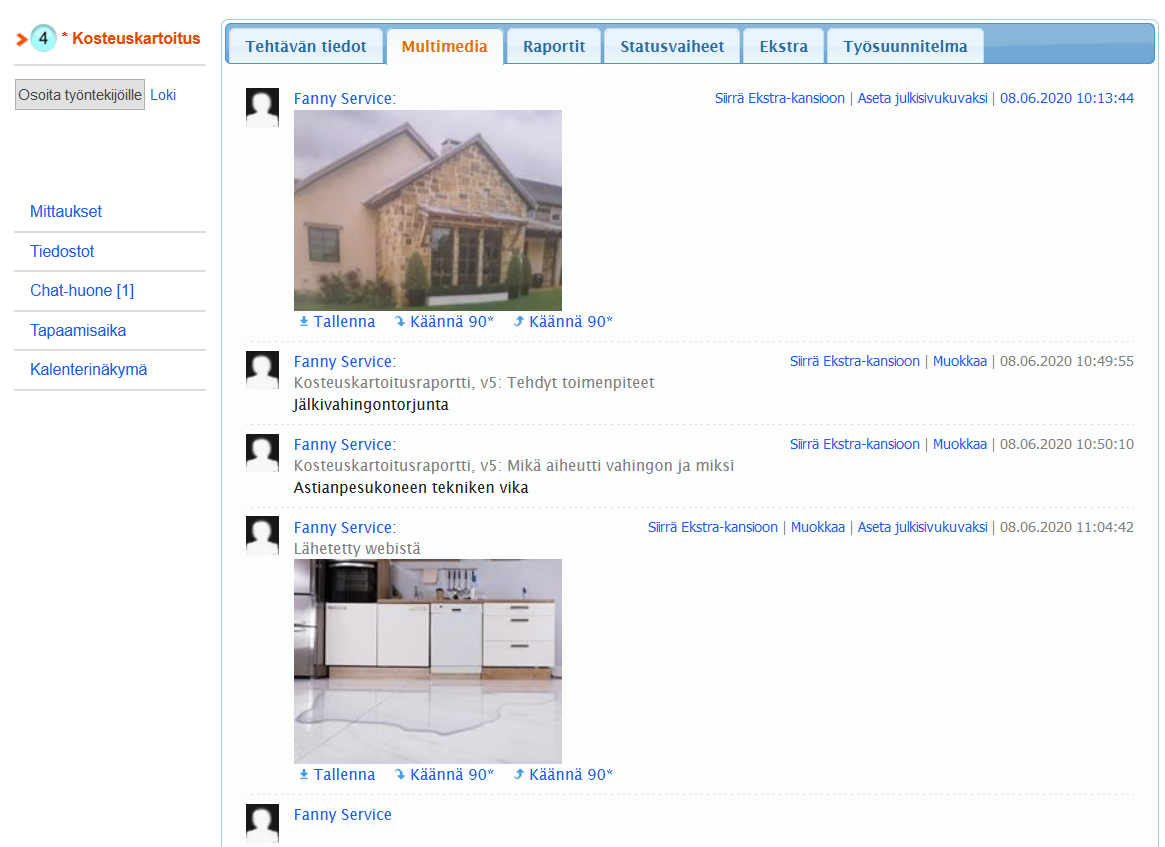Rotate house photo clockwise 90 degrees
1165x847 pixels.
(x=444, y=322)
